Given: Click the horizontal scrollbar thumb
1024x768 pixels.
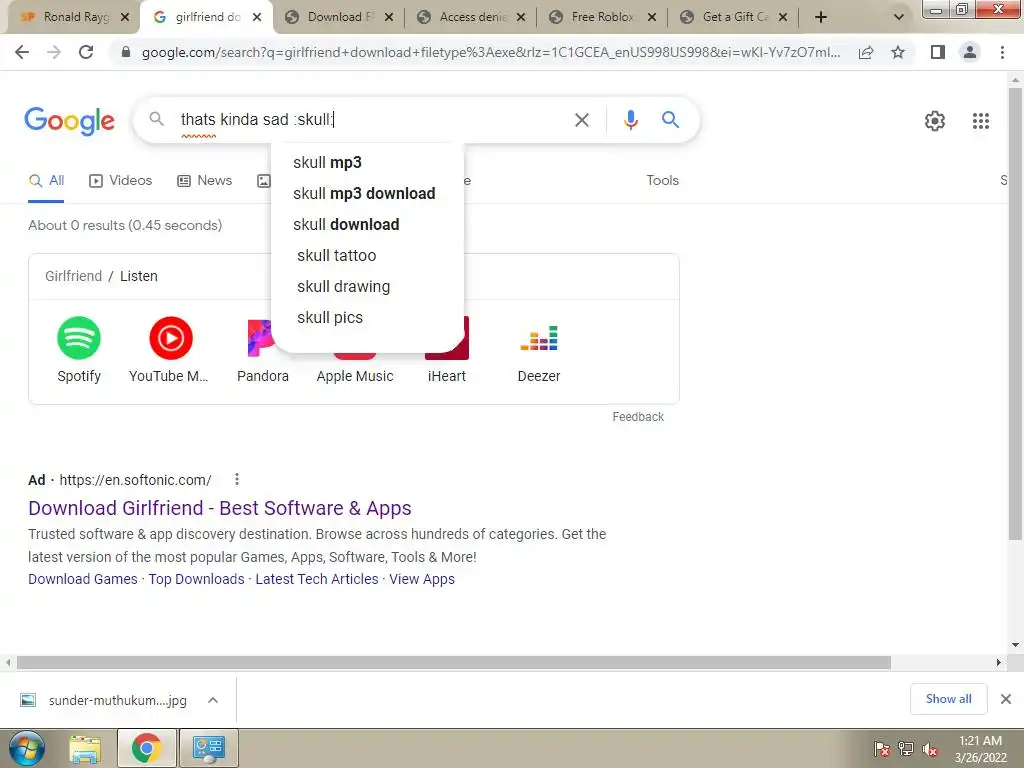Looking at the screenshot, I should point(454,662).
